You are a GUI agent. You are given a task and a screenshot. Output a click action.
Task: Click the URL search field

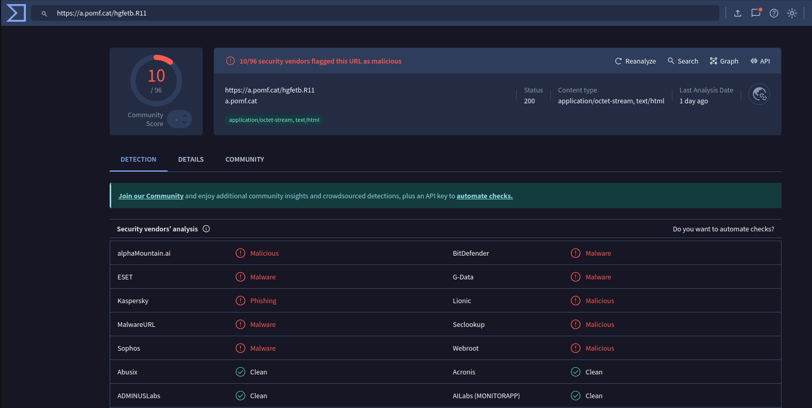pos(375,13)
